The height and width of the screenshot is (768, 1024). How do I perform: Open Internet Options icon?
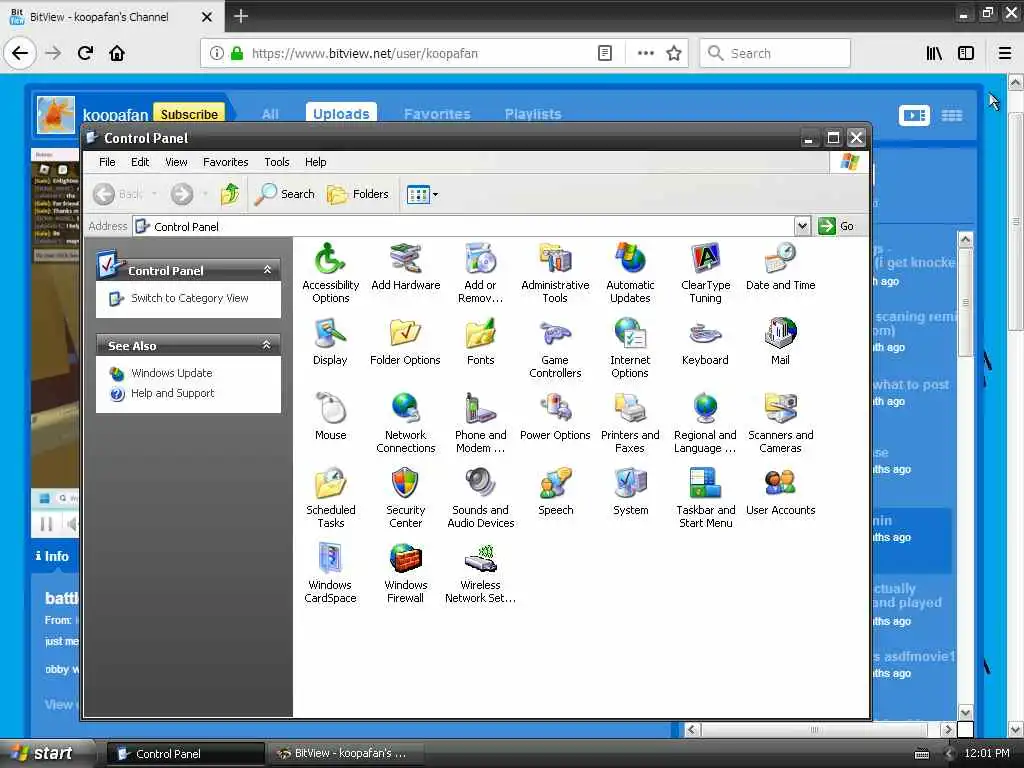pos(630,348)
